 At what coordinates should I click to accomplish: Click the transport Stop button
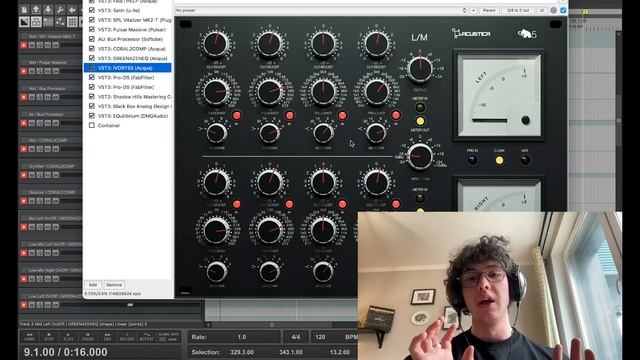click(x=49, y=337)
